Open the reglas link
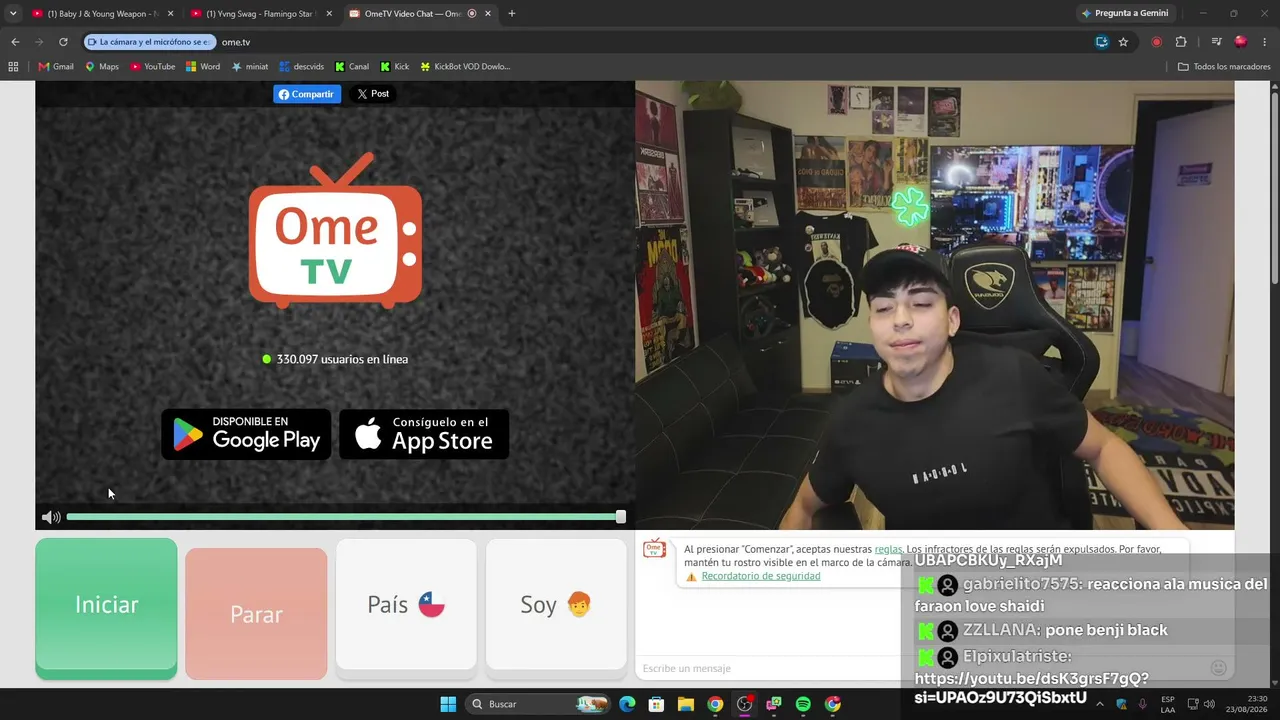The width and height of the screenshot is (1280, 720). click(x=888, y=549)
